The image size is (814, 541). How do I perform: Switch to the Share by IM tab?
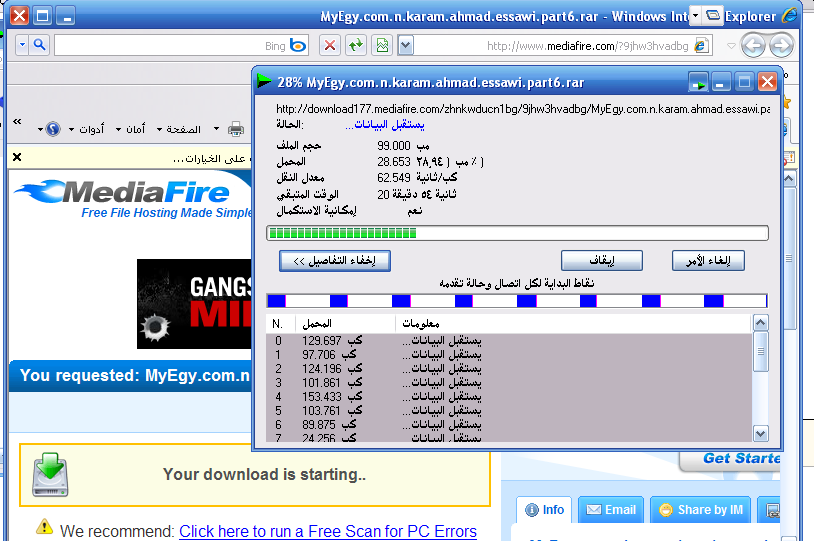tap(700, 510)
